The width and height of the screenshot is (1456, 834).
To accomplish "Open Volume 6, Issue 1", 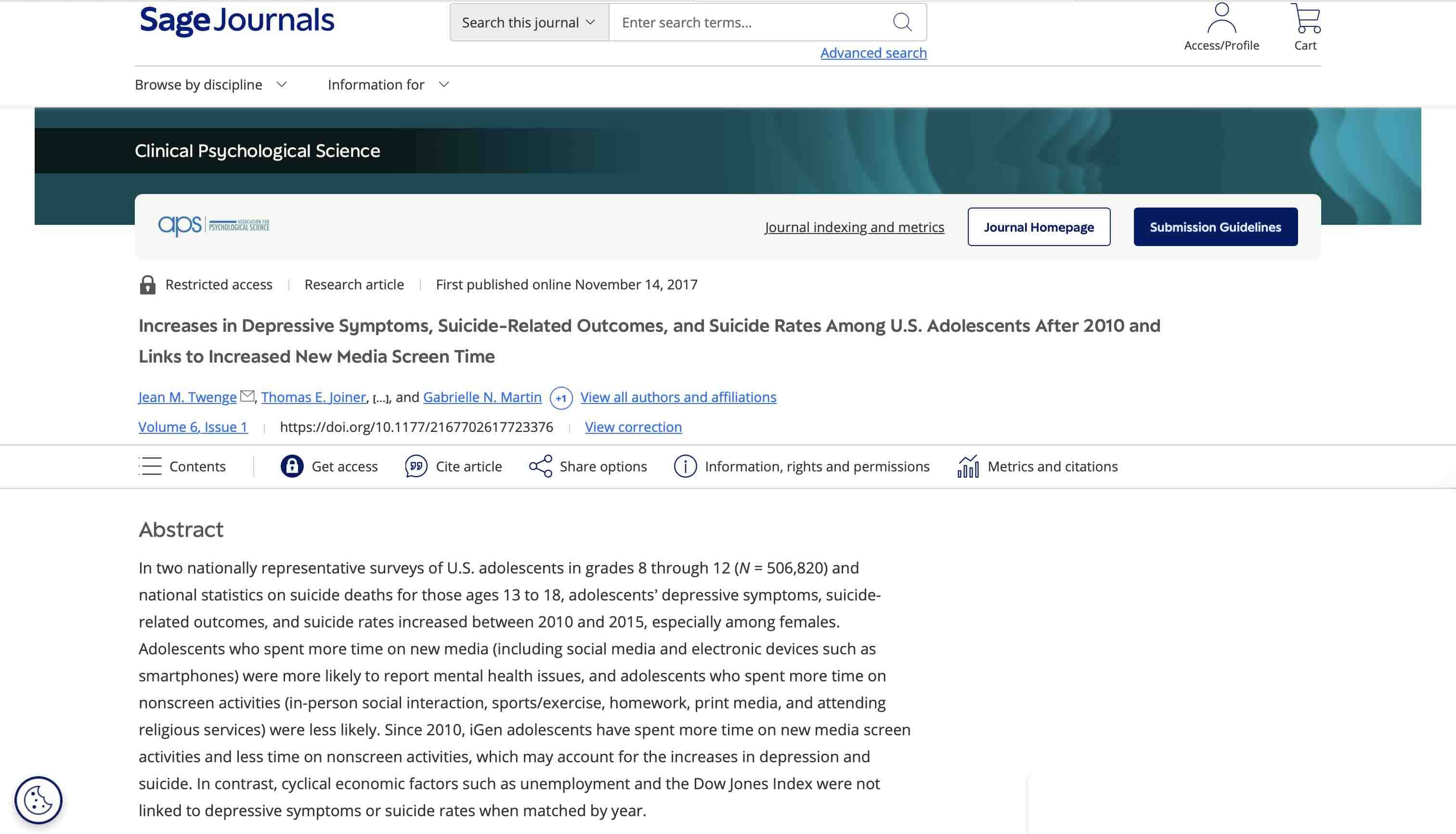I will tap(193, 427).
